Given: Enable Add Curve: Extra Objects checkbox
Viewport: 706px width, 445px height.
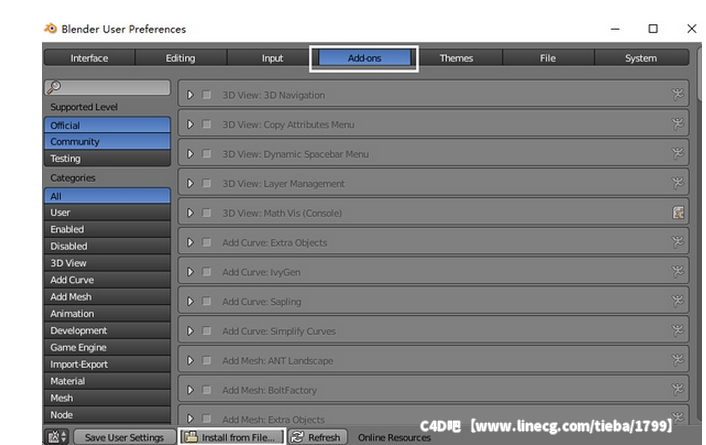Looking at the screenshot, I should click(206, 242).
